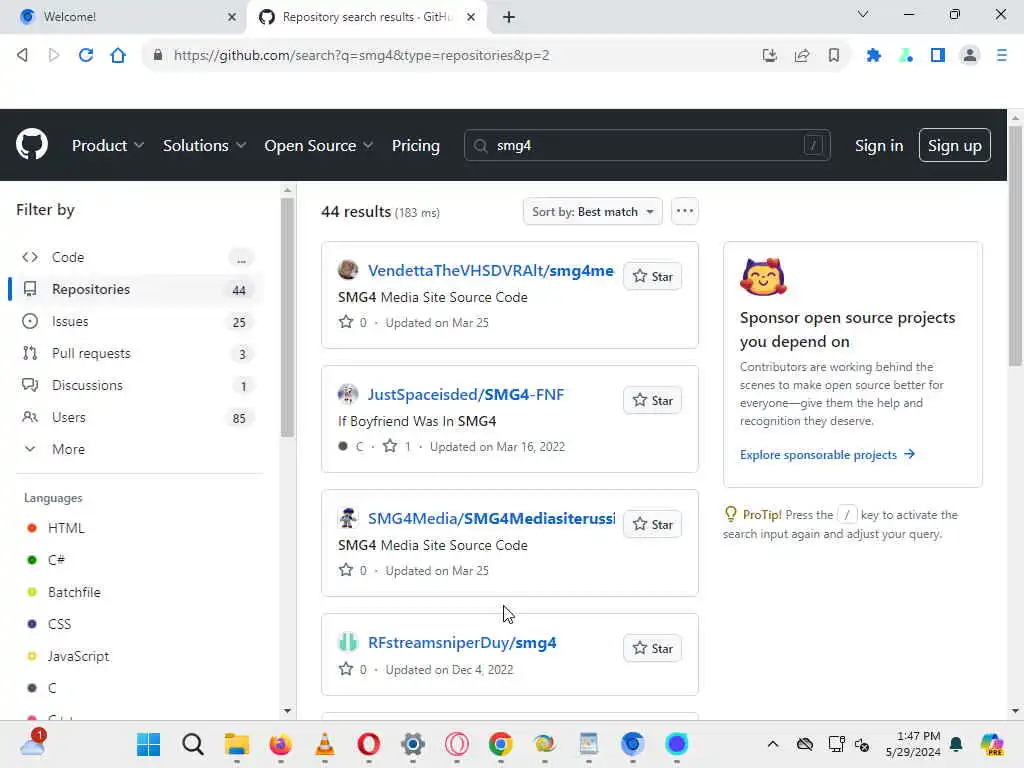Click VendettaTheVHSDVRAlt user avatar
Image resolution: width=1024 pixels, height=768 pixels.
347,270
